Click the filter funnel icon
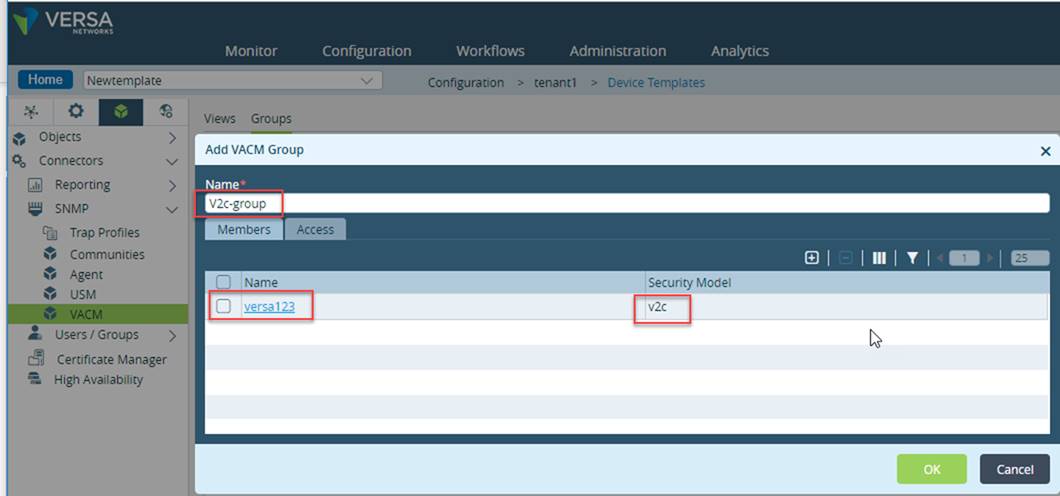 click(912, 257)
